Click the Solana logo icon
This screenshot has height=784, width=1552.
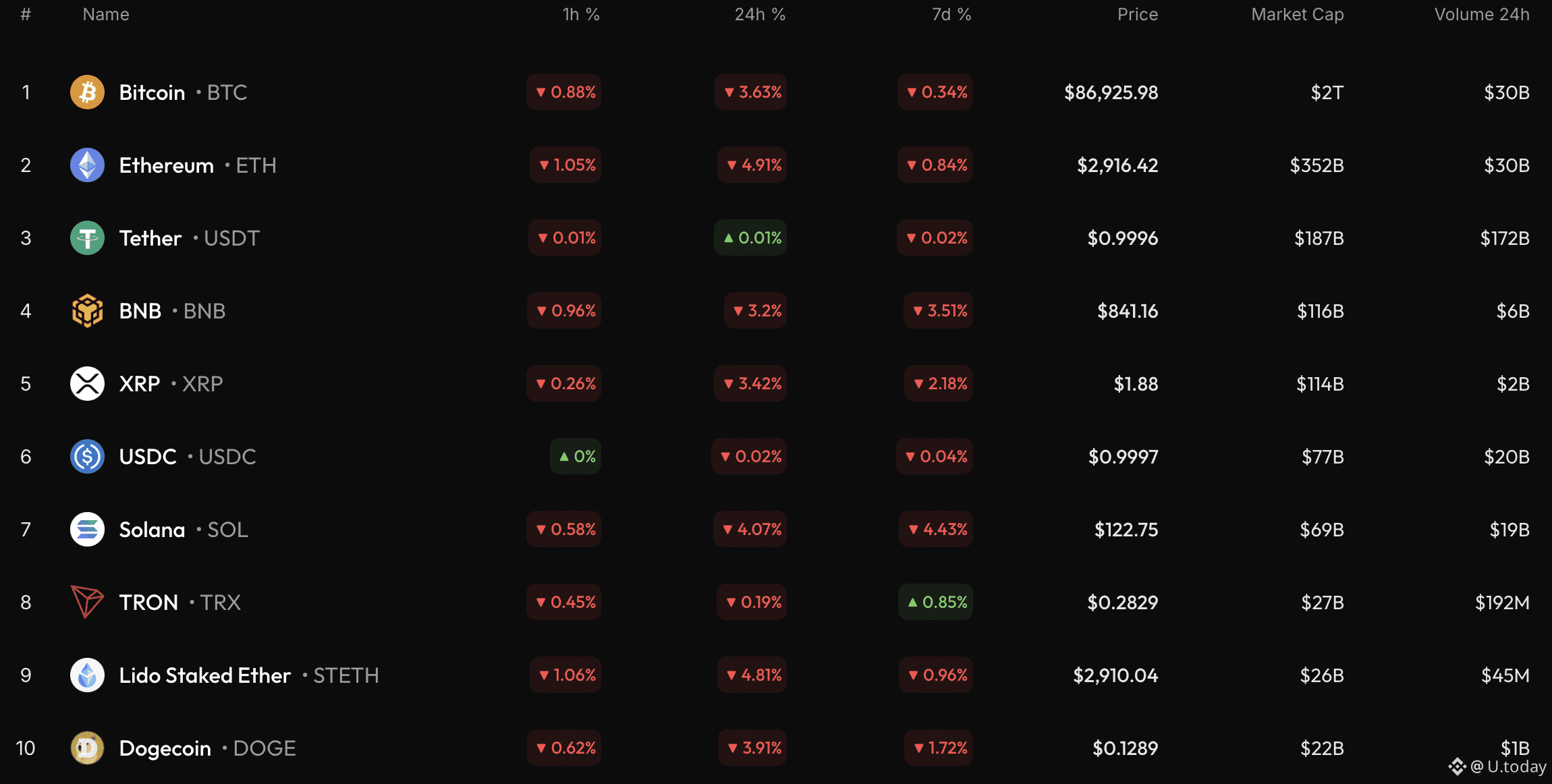click(87, 530)
